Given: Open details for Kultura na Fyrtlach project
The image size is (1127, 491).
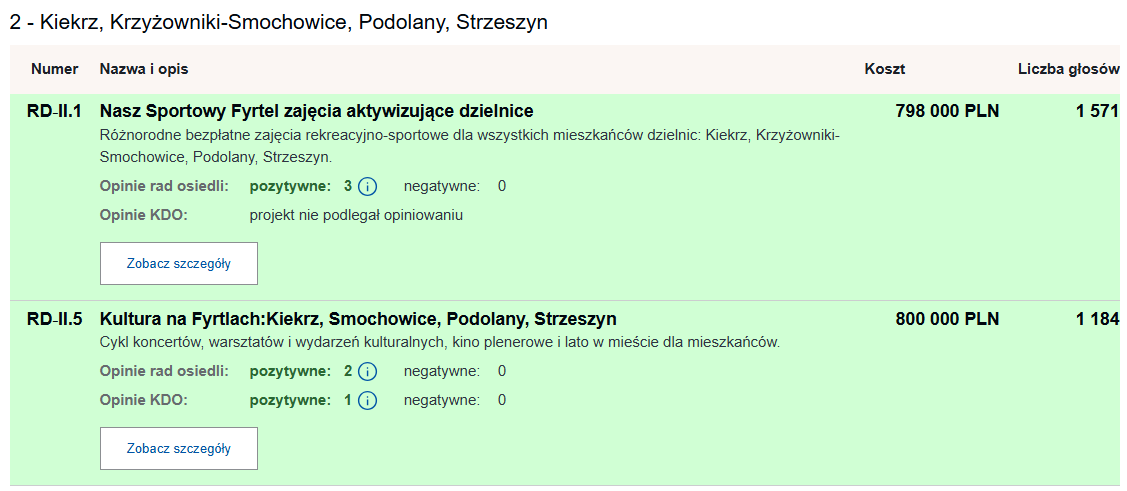Looking at the screenshot, I should tap(179, 449).
